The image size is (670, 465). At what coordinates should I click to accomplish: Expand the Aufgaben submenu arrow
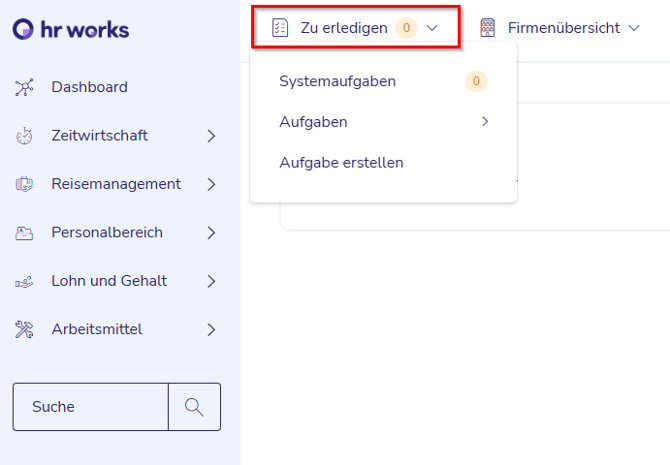tap(485, 122)
